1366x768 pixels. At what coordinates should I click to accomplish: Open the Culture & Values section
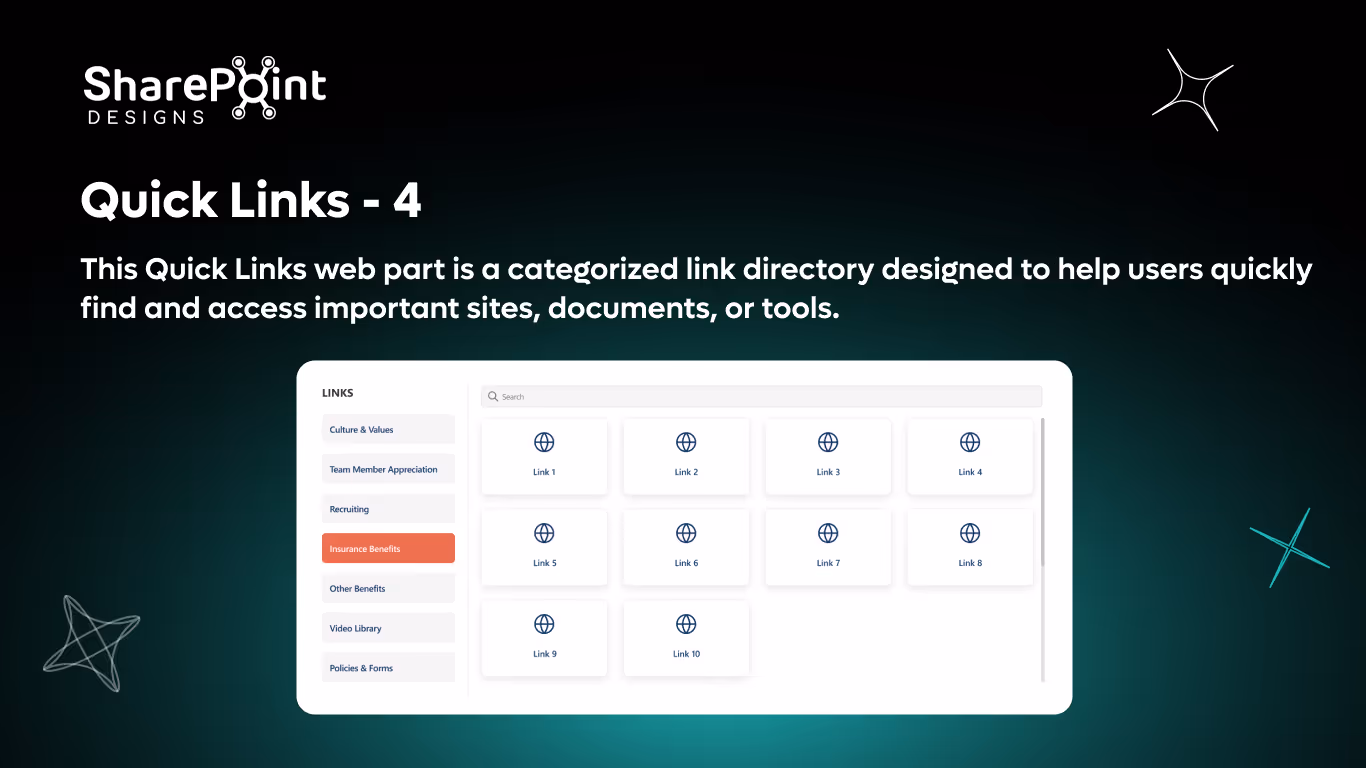[x=388, y=428]
